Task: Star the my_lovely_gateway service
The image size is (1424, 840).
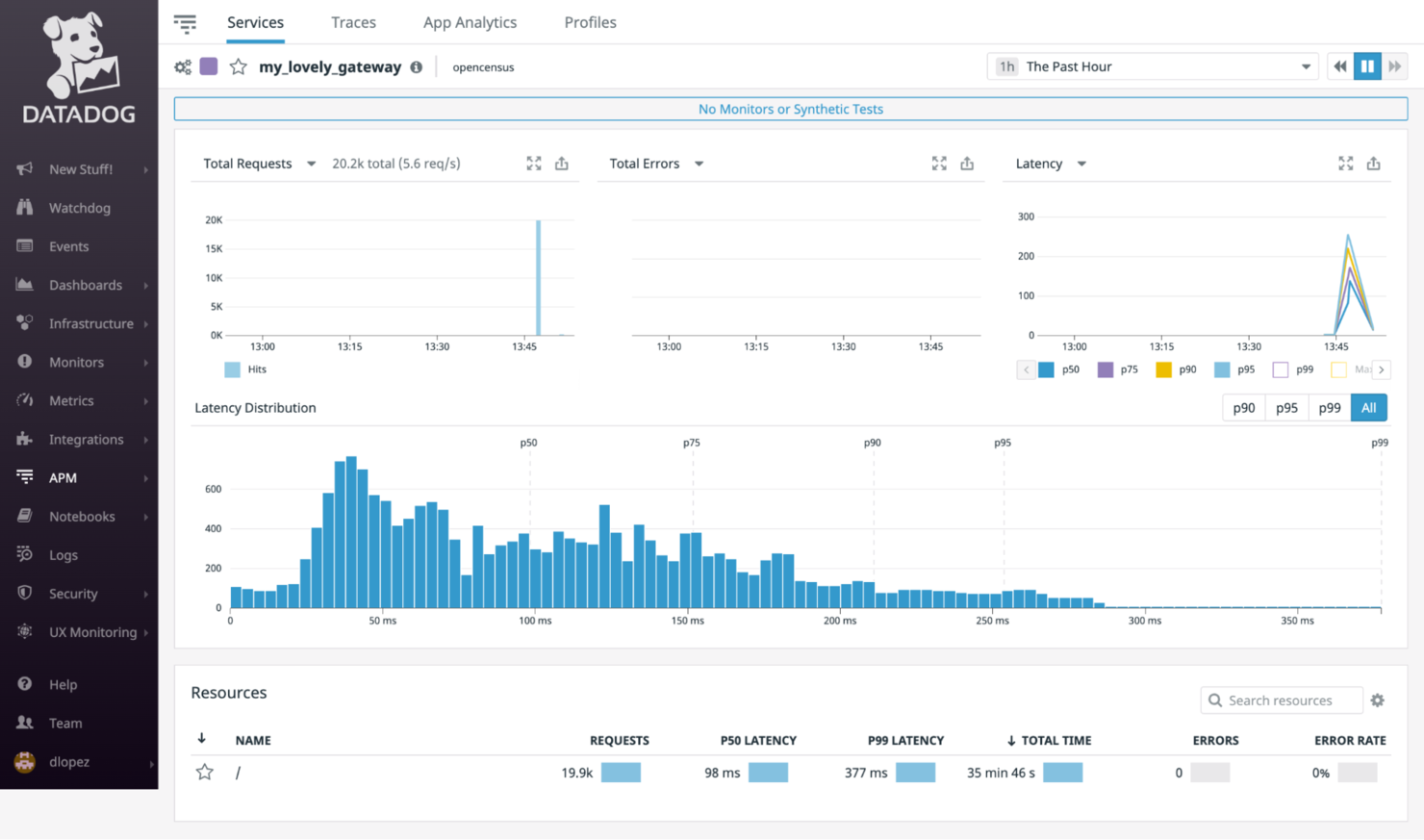Action: (238, 66)
